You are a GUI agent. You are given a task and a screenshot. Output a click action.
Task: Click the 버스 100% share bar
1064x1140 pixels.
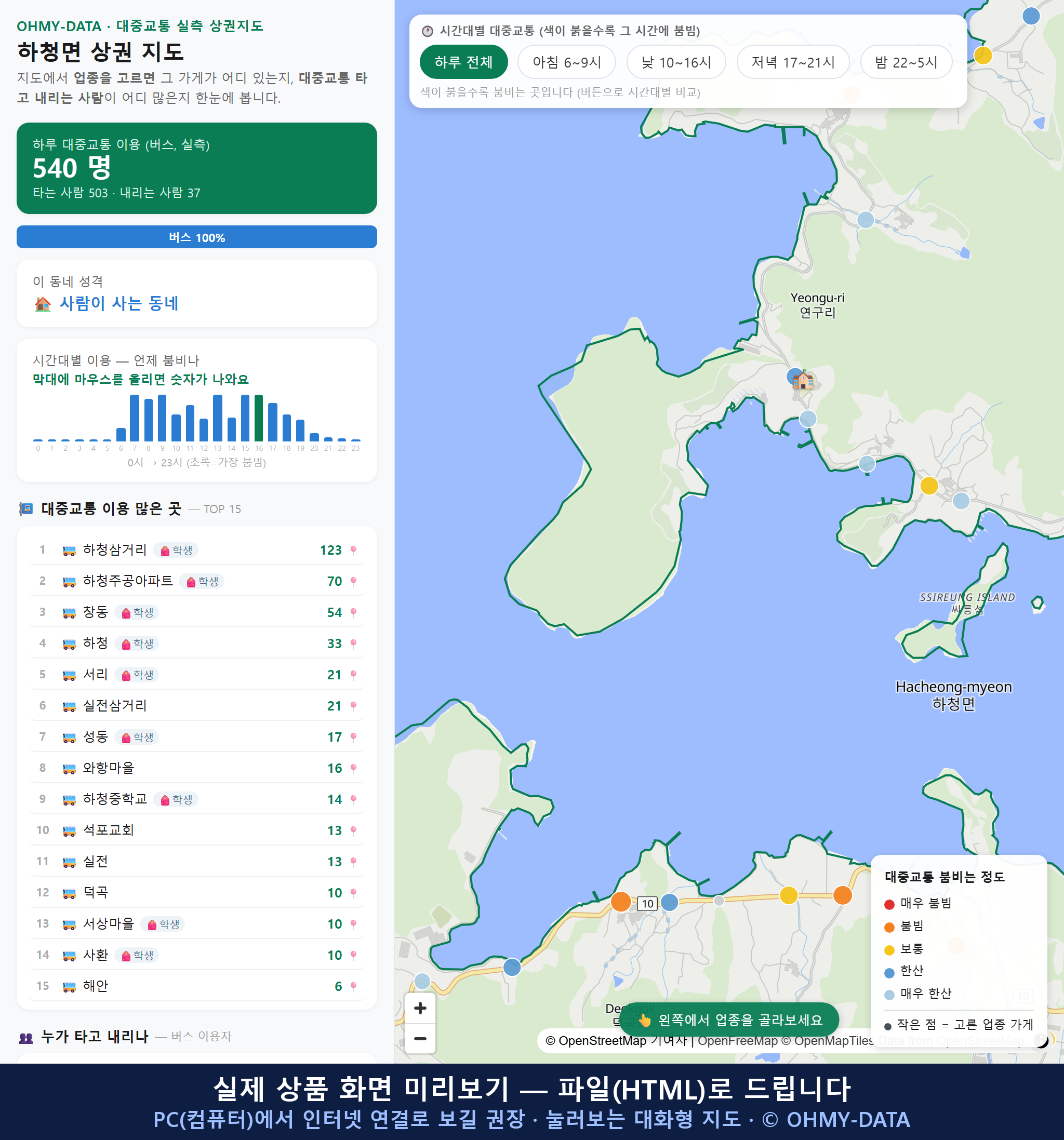pos(197,237)
